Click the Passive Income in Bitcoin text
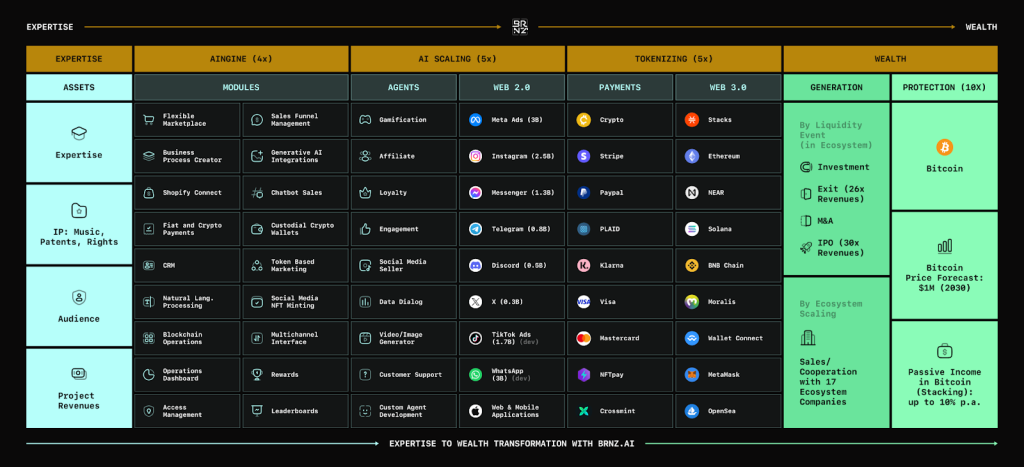 944,387
